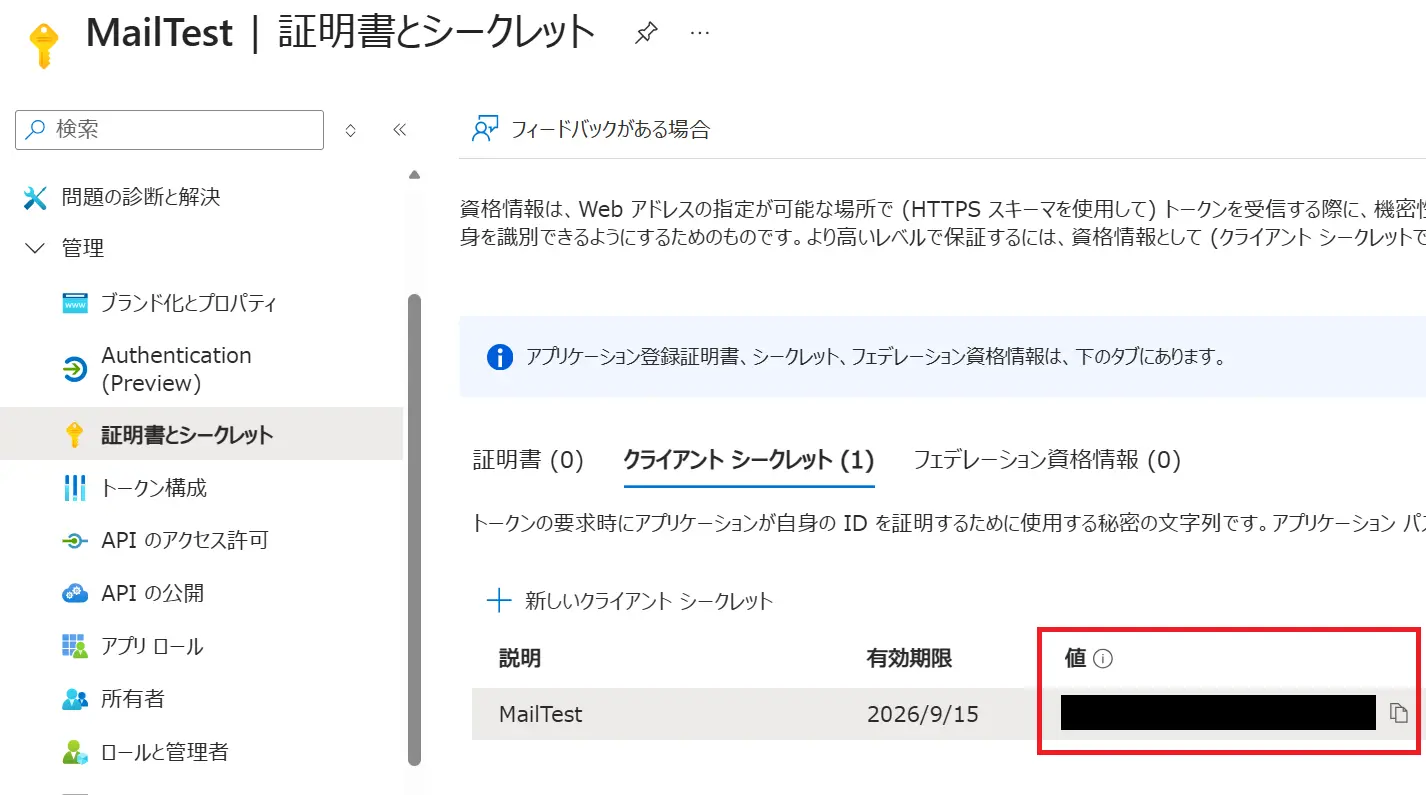1426x795 pixels.
Task: Open トークン構成 from the sidebar
Action: coord(74,488)
